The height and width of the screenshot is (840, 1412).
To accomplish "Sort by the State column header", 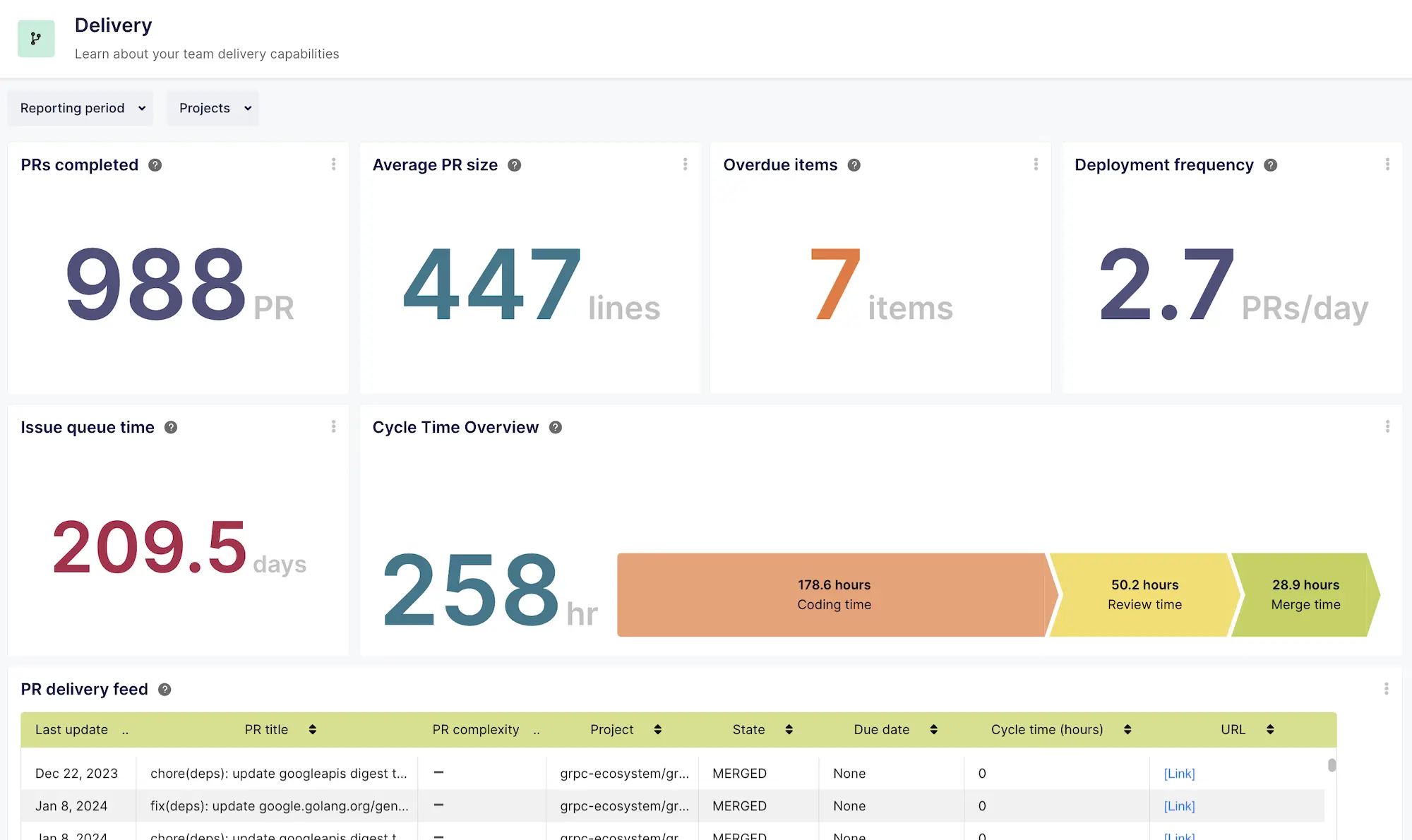I will pyautogui.click(x=789, y=729).
